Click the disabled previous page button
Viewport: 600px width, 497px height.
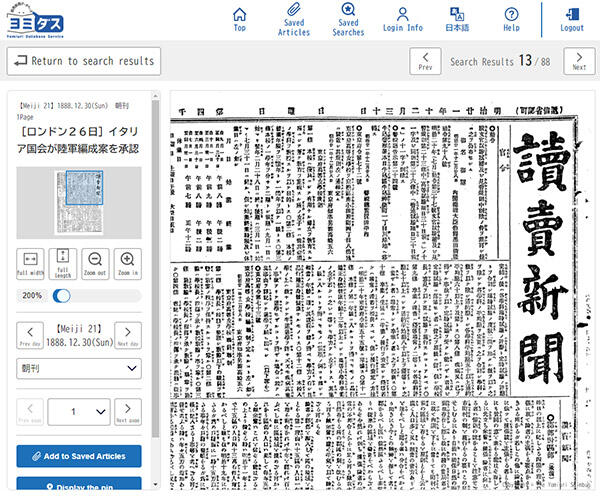(30, 412)
